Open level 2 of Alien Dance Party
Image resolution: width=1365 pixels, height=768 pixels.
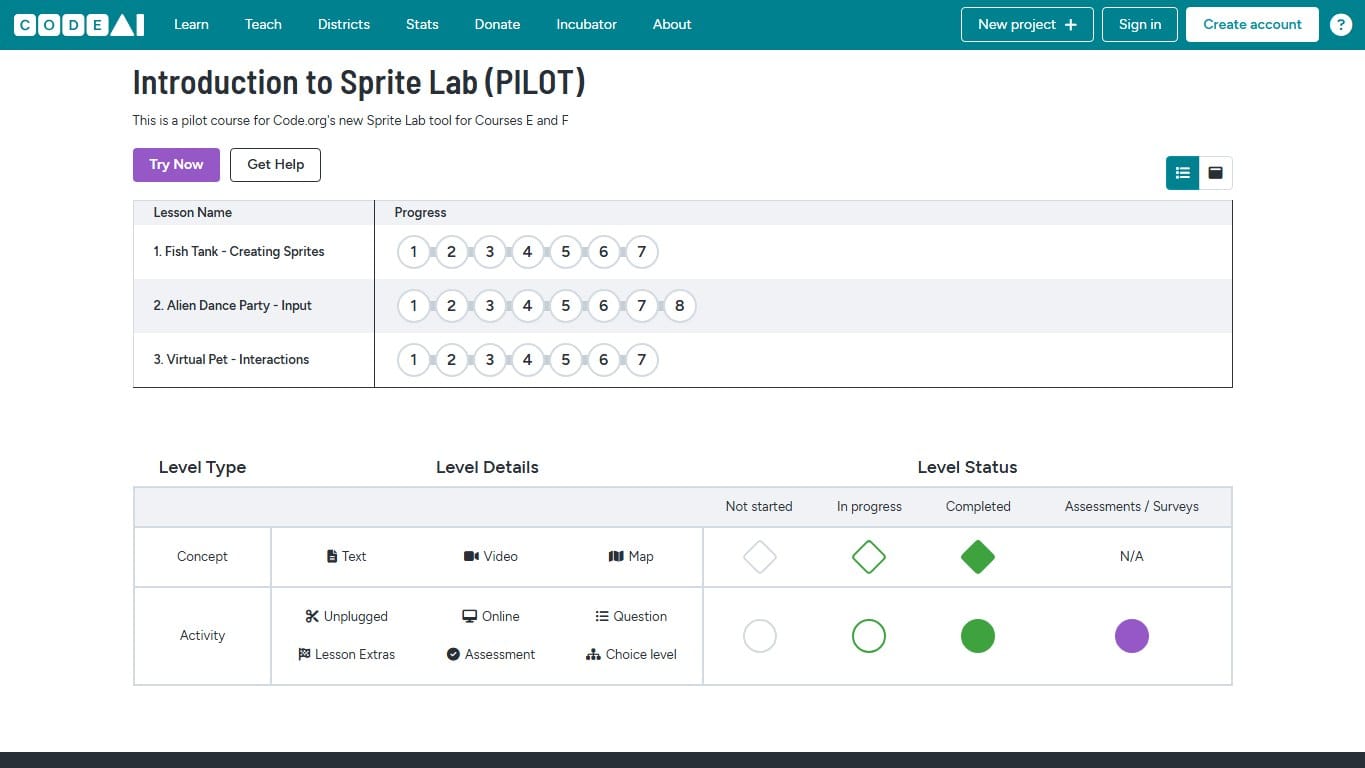(452, 306)
